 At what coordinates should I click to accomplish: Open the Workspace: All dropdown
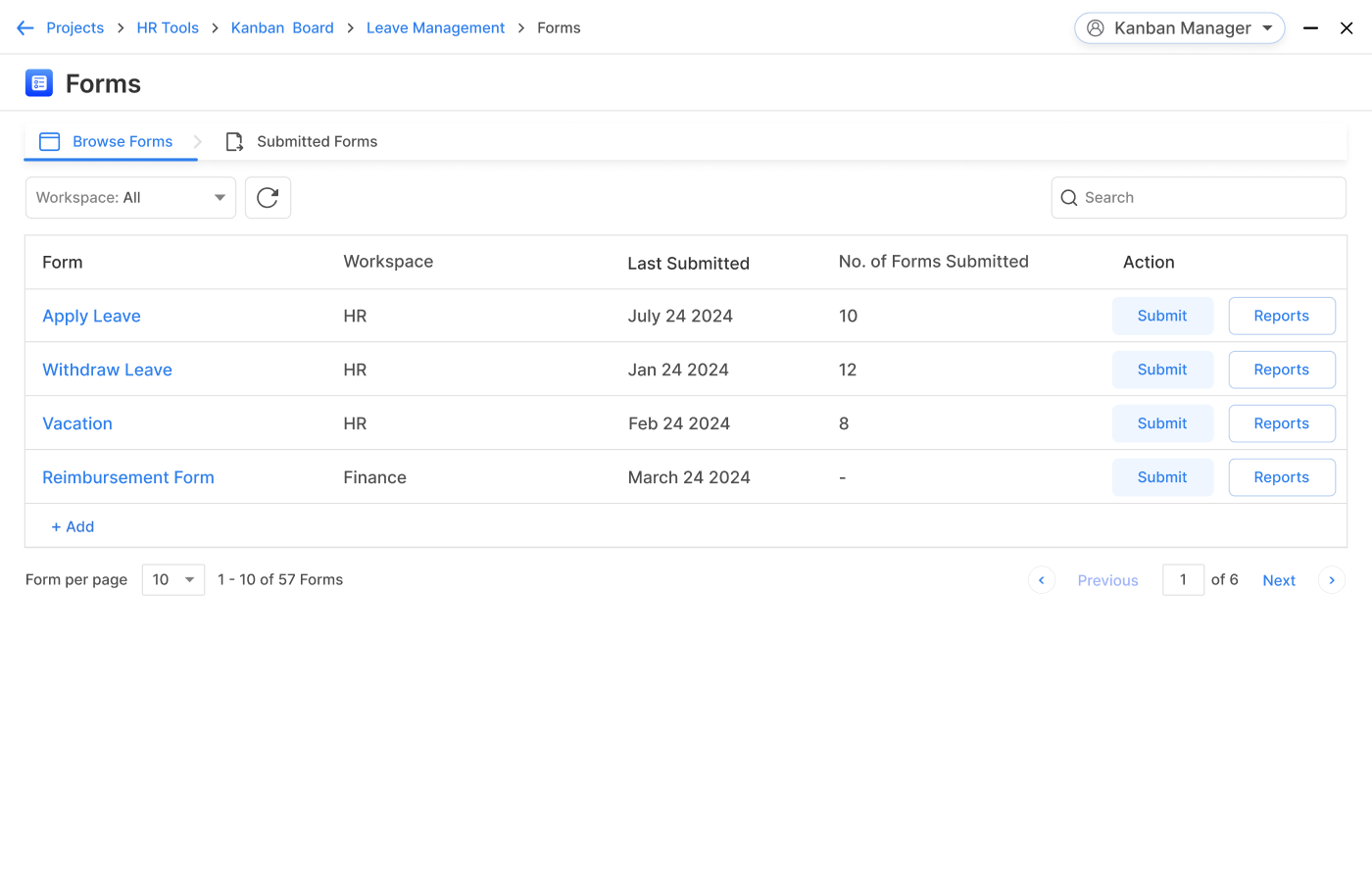pos(130,197)
